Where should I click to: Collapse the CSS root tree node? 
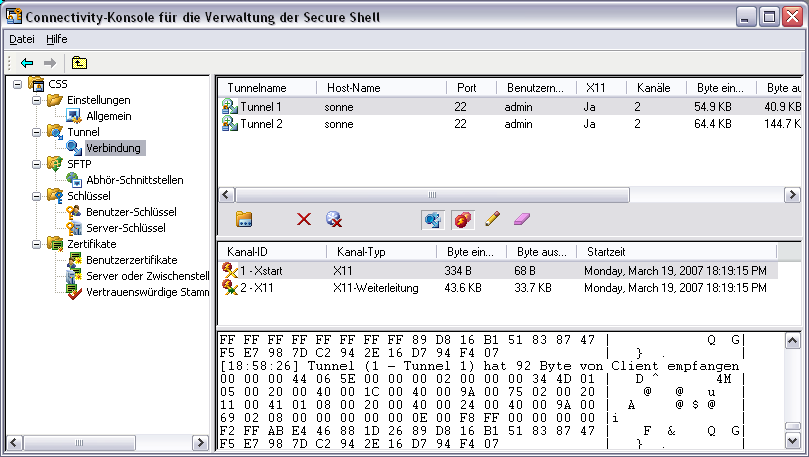tap(18, 84)
